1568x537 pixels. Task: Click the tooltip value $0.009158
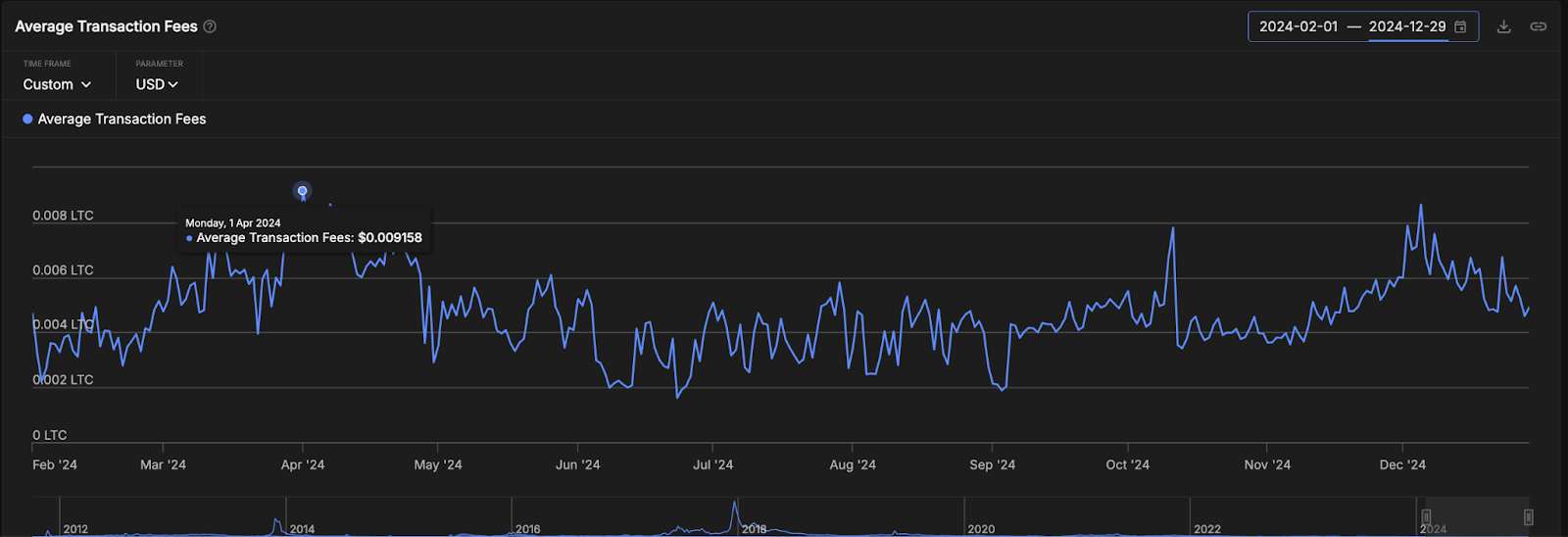tap(390, 238)
